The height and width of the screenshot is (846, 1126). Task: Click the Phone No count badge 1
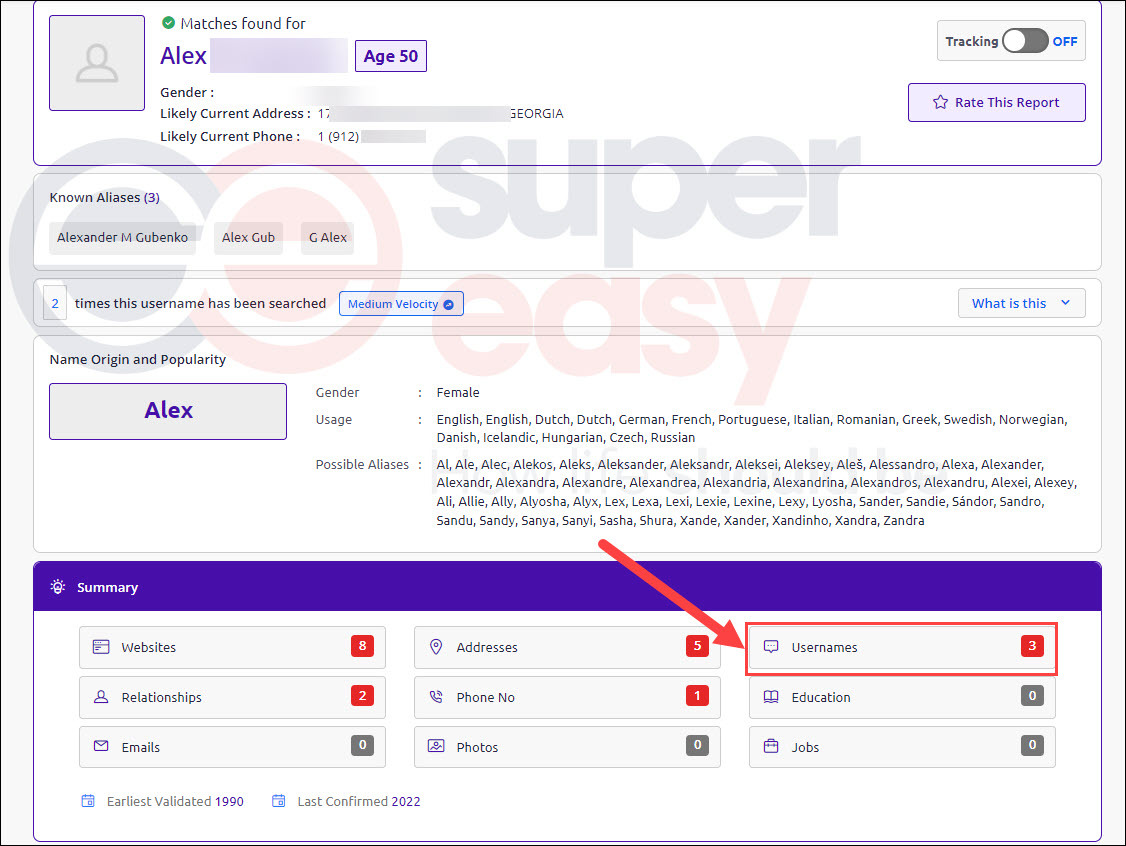coord(697,695)
